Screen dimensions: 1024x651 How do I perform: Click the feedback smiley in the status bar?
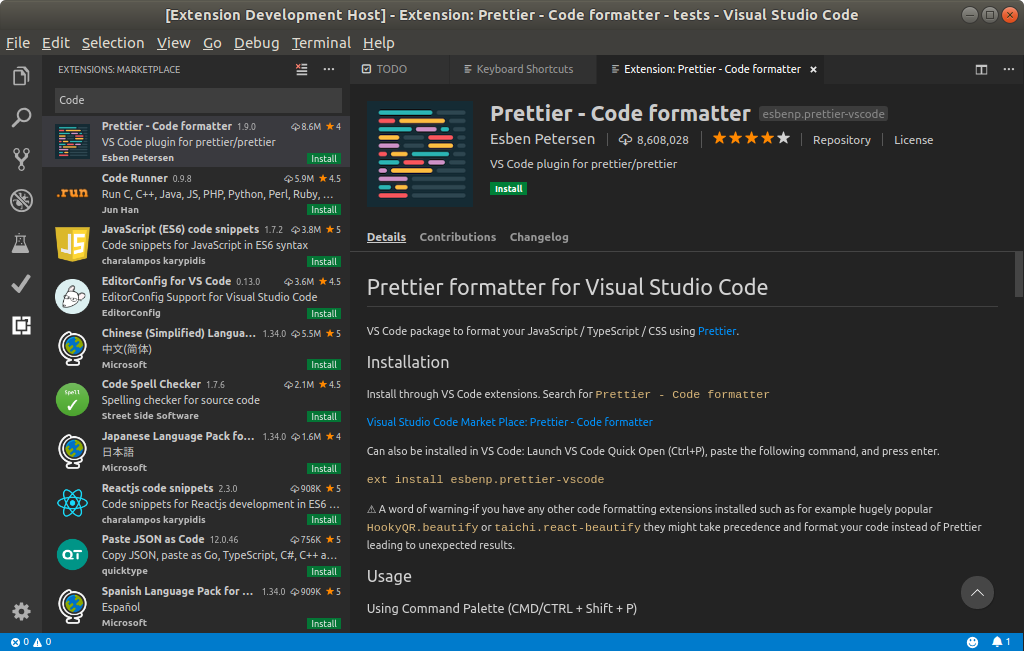970,641
